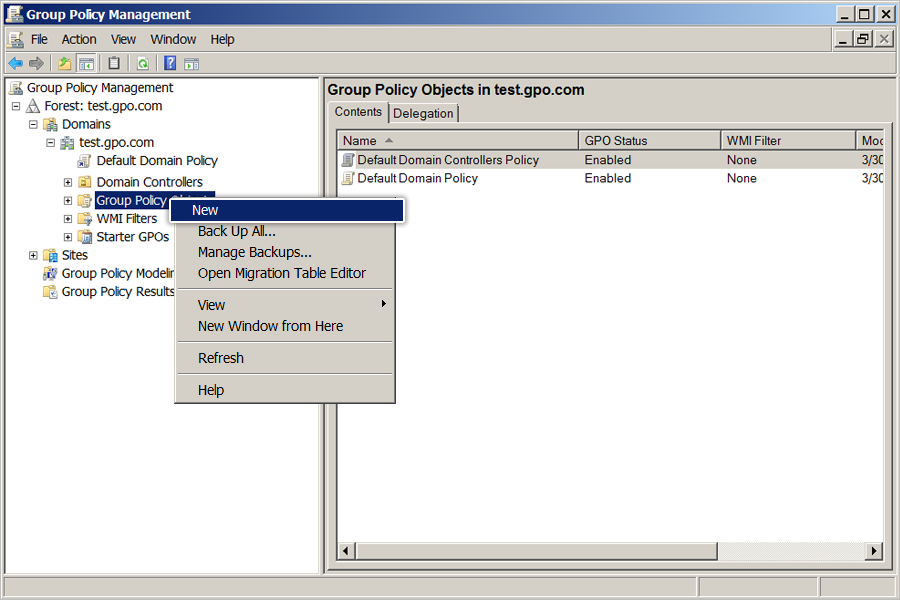Click the horizontal scrollbar right arrow

874,551
